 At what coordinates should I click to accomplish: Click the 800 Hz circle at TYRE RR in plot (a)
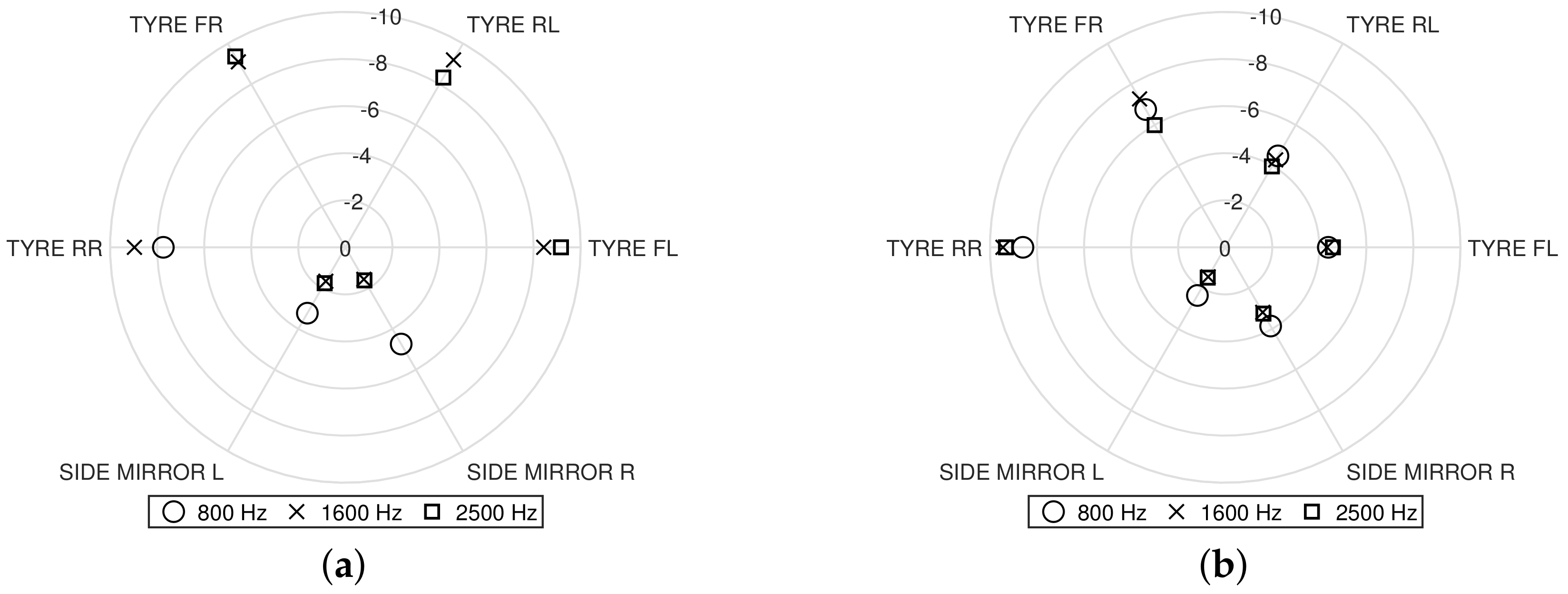[163, 247]
